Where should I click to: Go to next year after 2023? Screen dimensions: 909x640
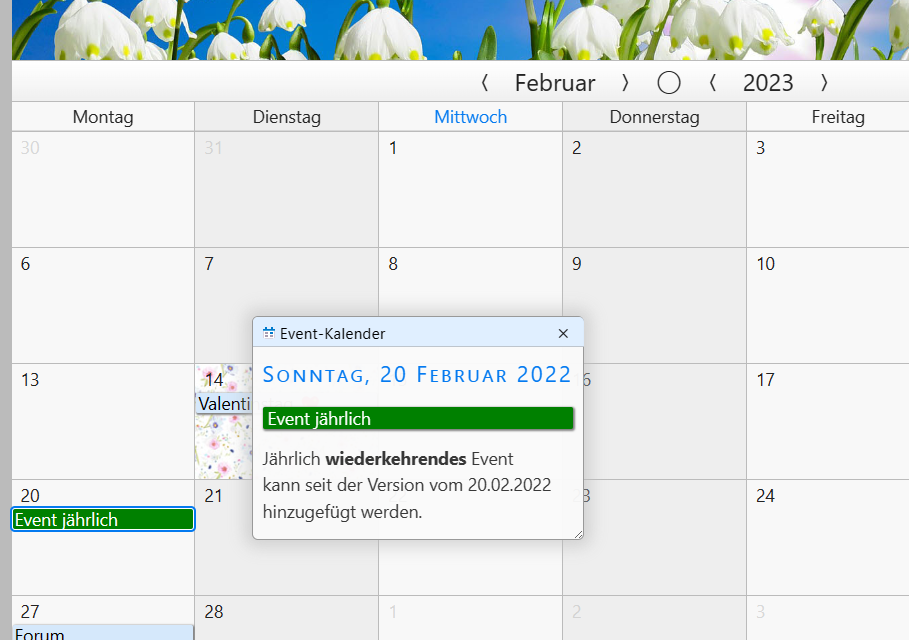pyautogui.click(x=824, y=83)
